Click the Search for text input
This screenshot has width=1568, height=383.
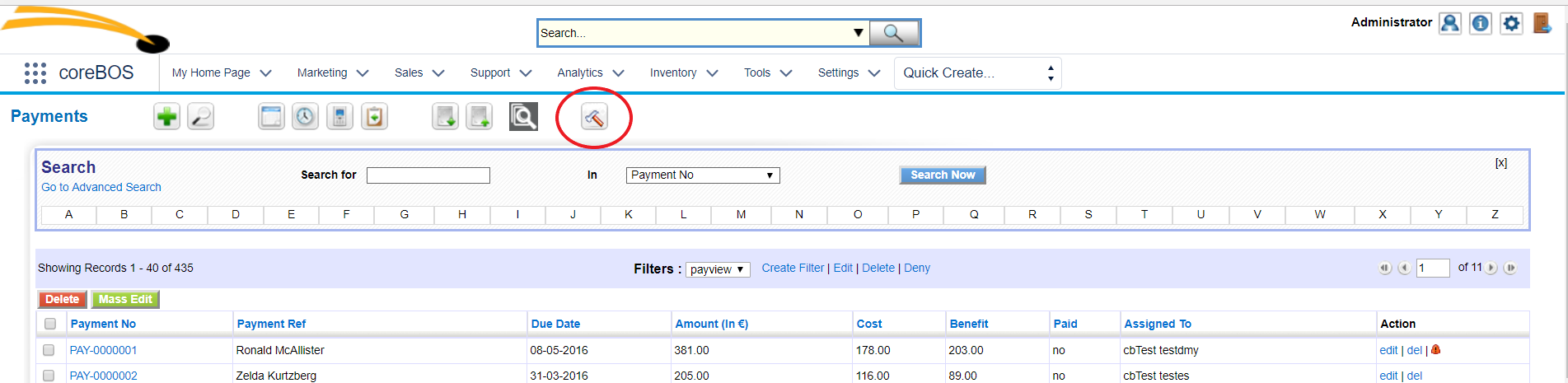tap(428, 175)
